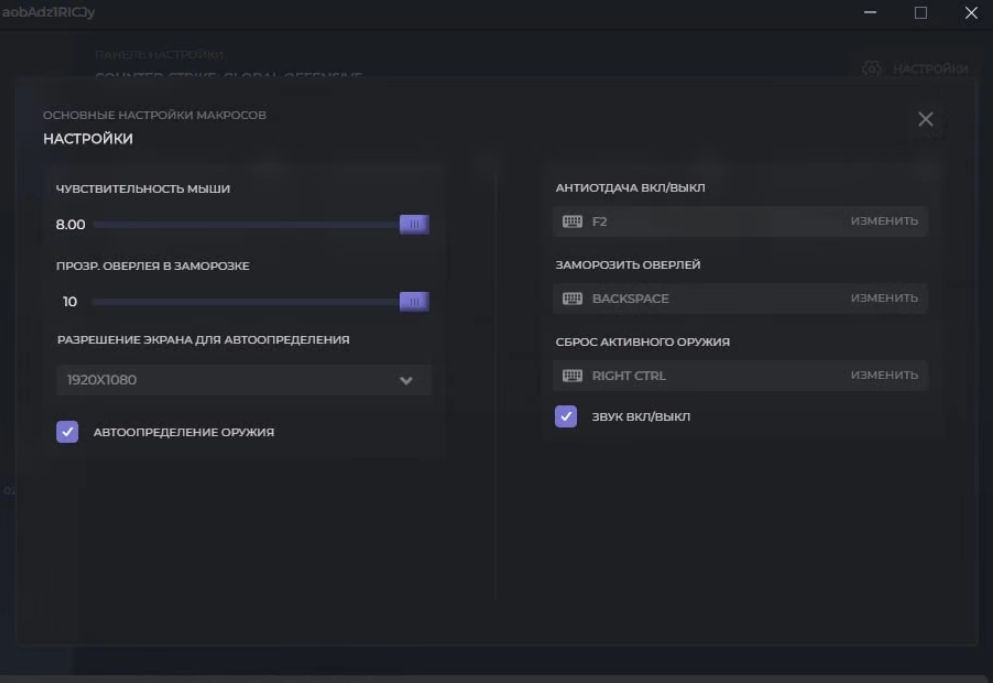Viewport: 993px width, 683px height.
Task: Maximize the application window
Action: coord(921,13)
